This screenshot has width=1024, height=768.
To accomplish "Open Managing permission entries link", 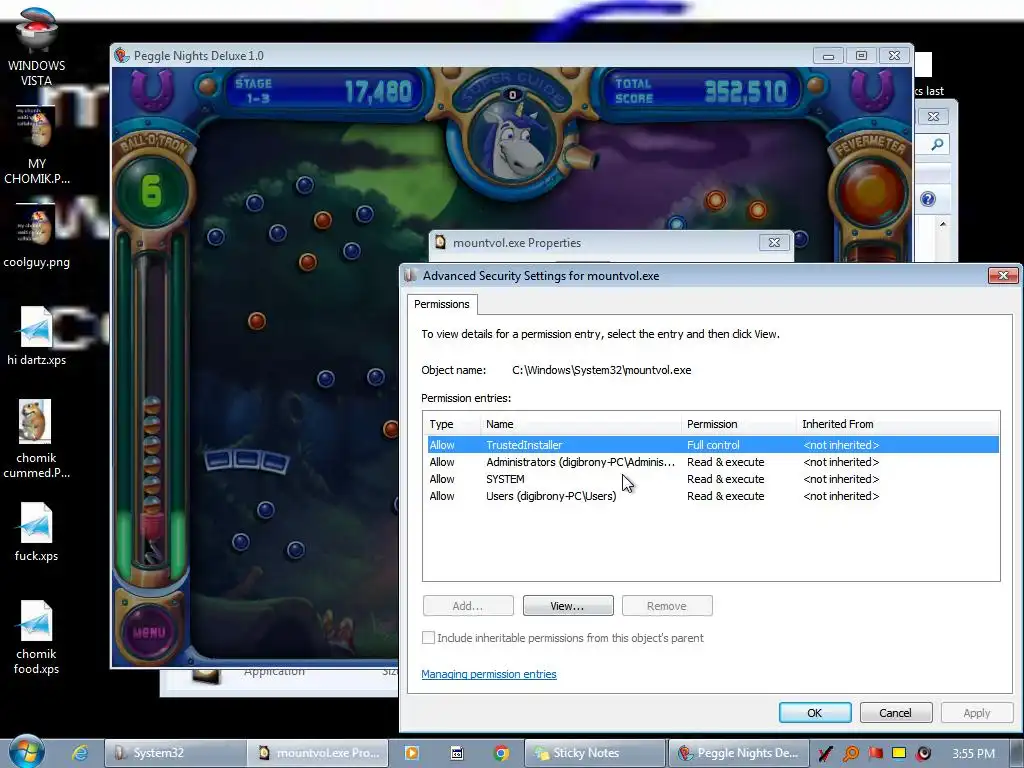I will point(488,674).
